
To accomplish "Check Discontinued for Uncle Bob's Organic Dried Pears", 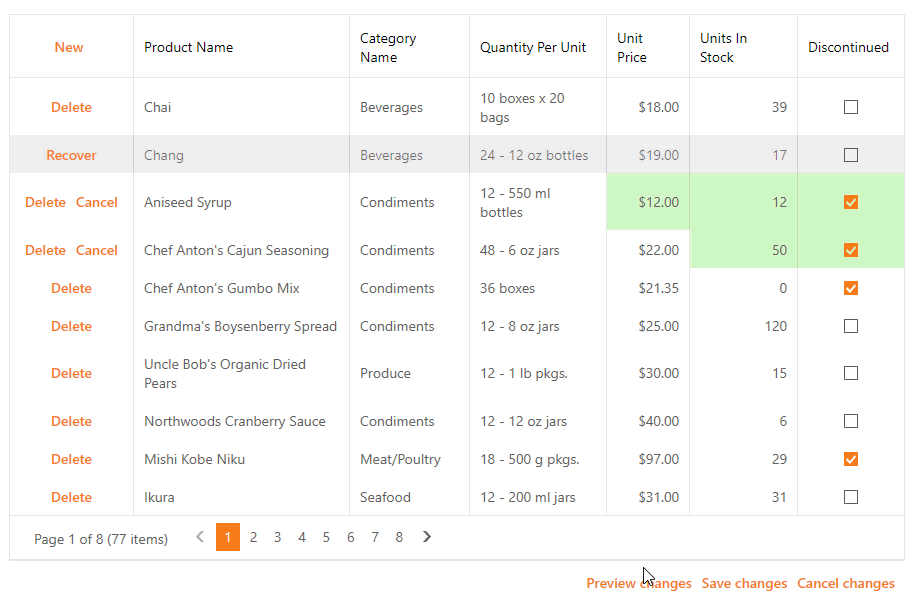I will 850,373.
